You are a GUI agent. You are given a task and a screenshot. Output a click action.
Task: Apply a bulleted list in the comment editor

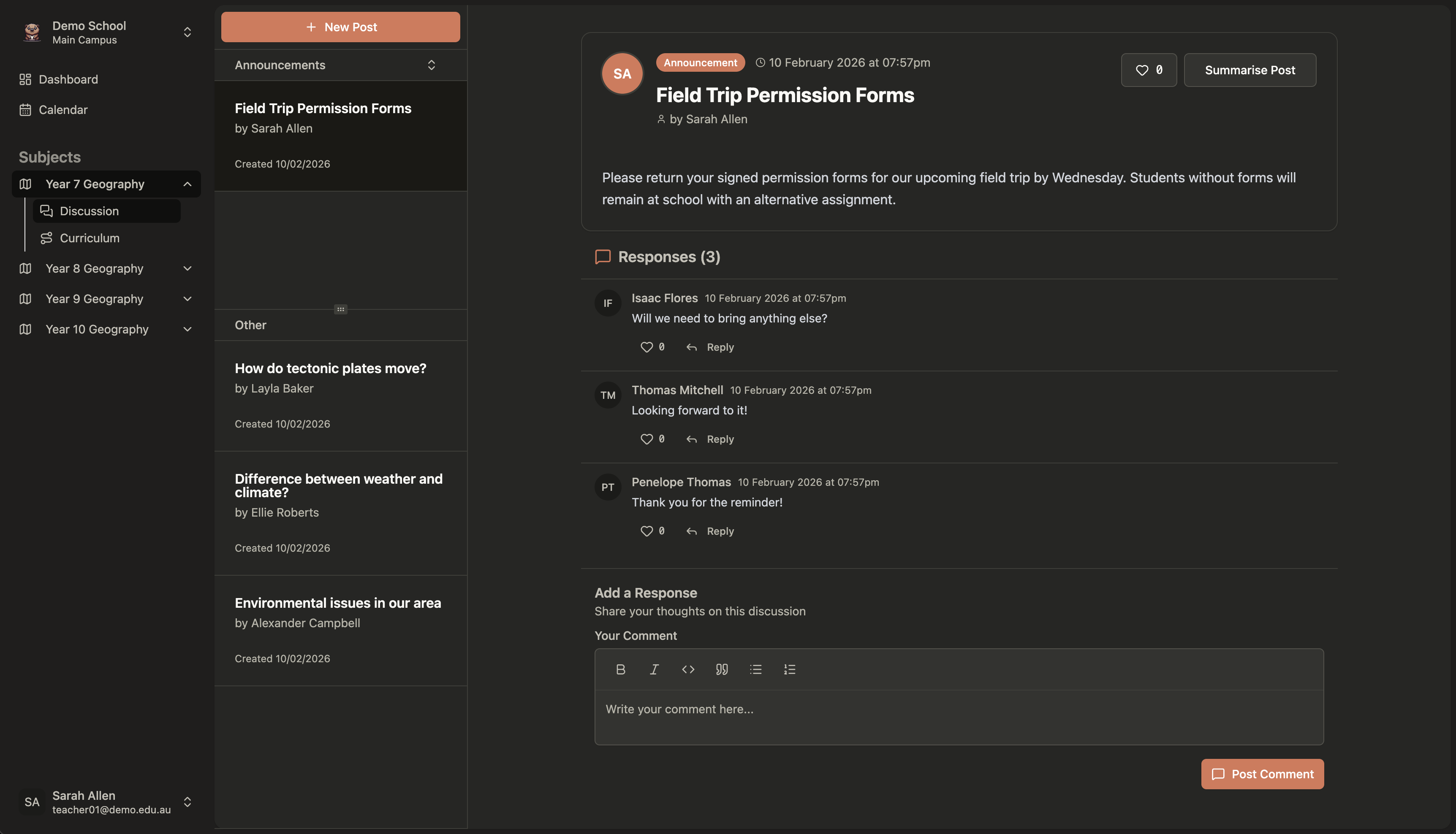755,669
